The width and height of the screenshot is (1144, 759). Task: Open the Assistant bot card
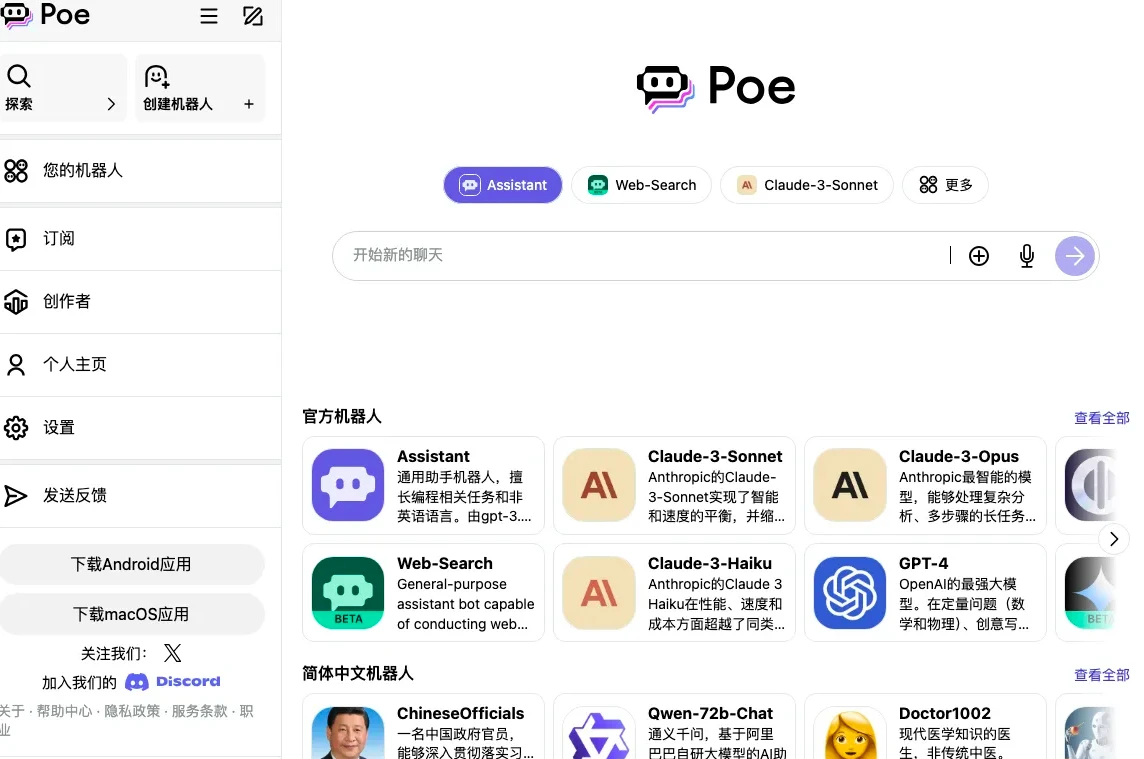click(x=423, y=485)
